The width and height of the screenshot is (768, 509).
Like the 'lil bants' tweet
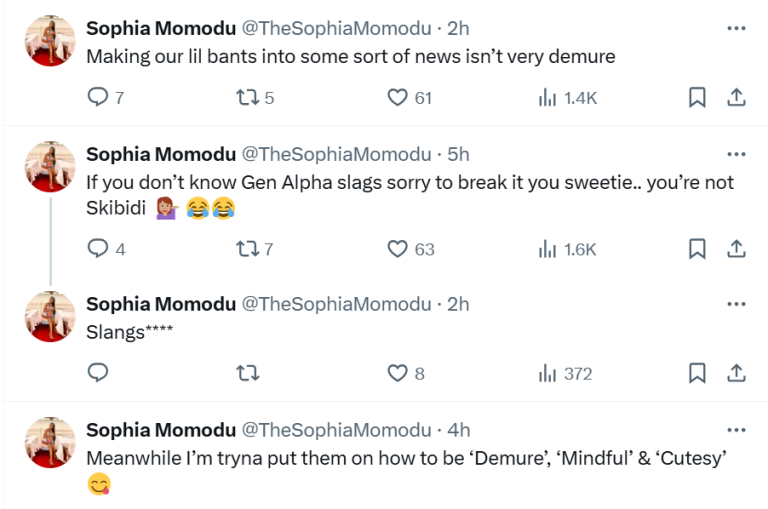pos(398,97)
